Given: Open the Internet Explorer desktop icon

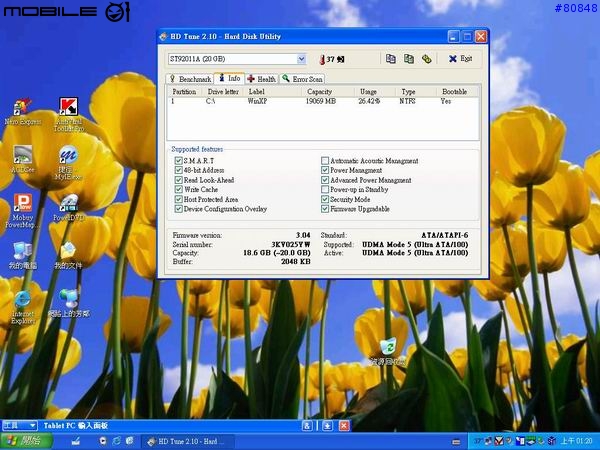Looking at the screenshot, I should 23,308.
